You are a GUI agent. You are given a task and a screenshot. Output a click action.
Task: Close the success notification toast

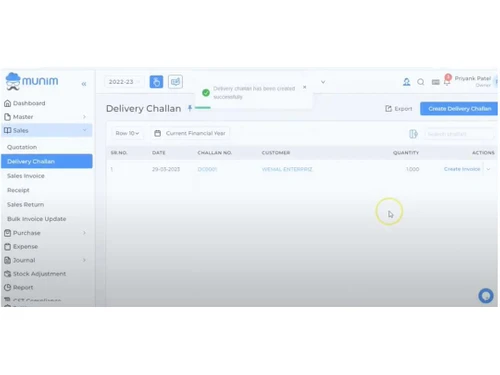coord(304,87)
